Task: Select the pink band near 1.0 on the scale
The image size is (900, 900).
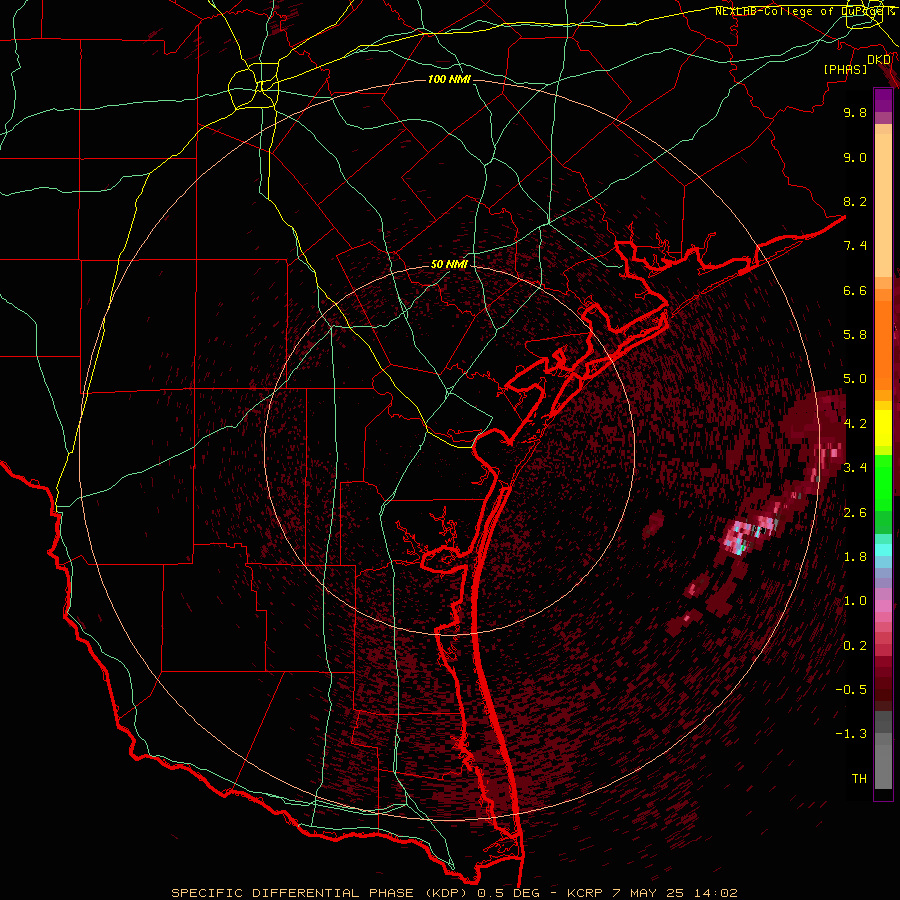Action: coord(883,606)
